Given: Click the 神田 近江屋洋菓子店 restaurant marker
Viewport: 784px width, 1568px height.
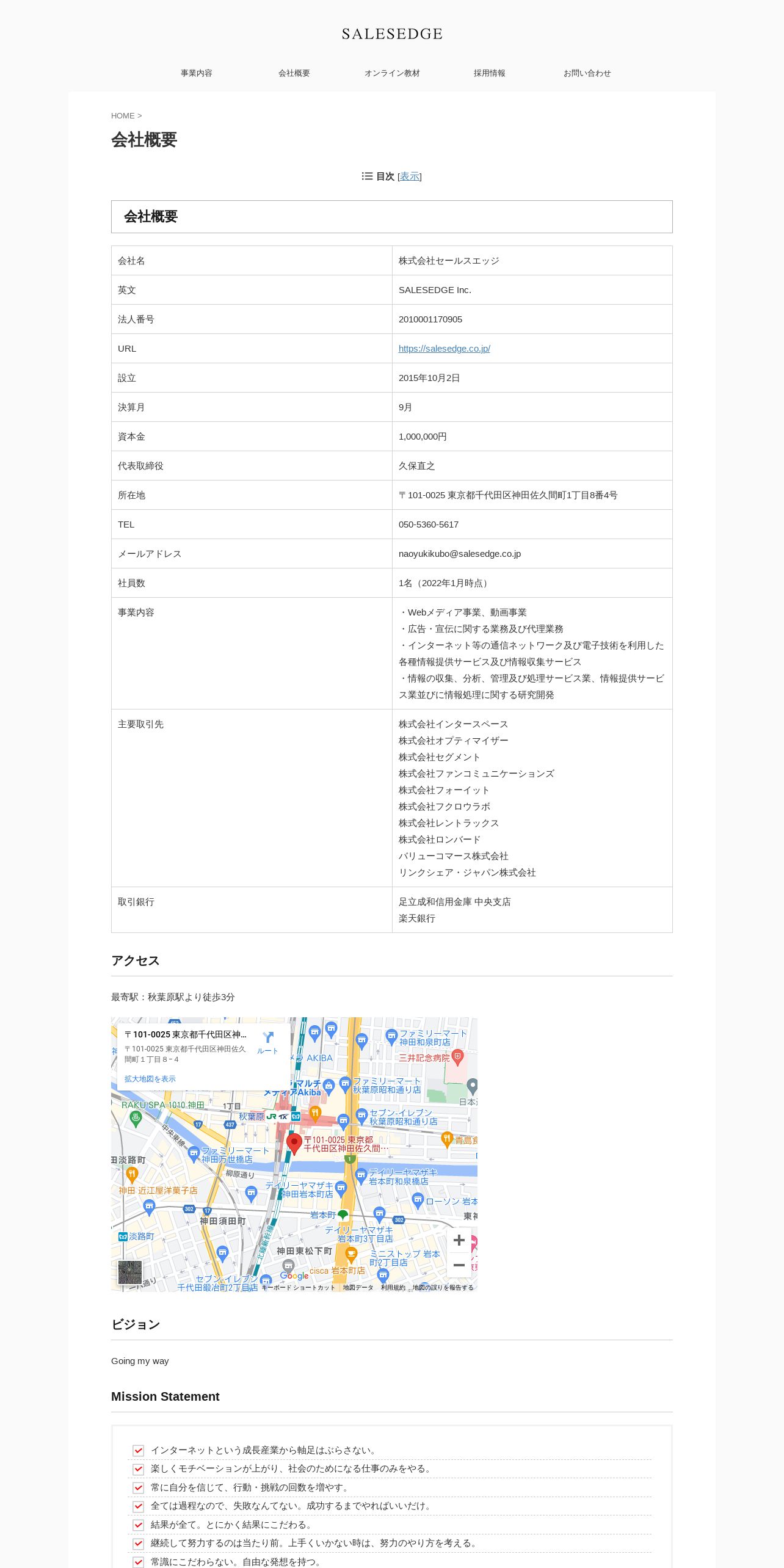Looking at the screenshot, I should pos(132,1174).
